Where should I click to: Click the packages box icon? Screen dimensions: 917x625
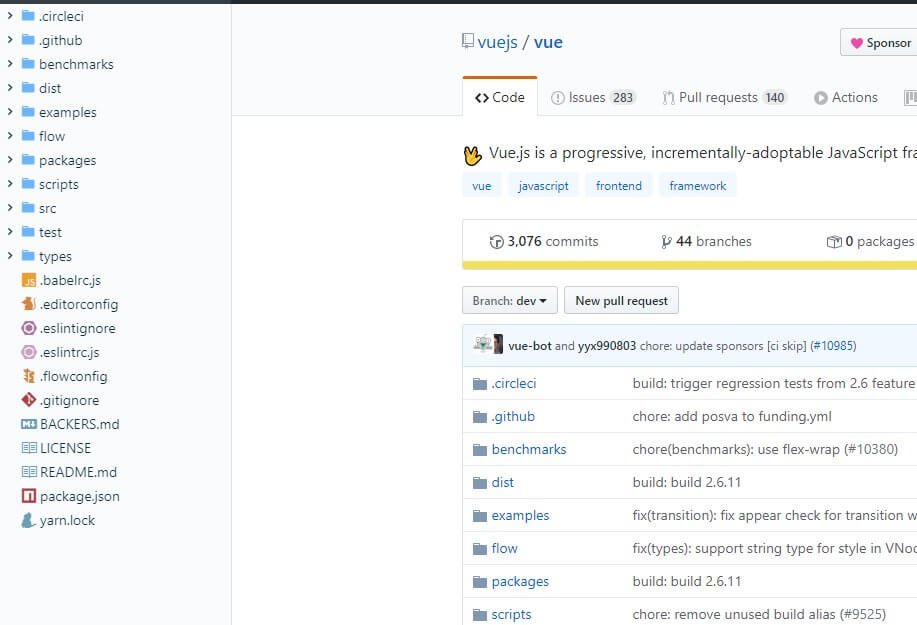pos(834,241)
